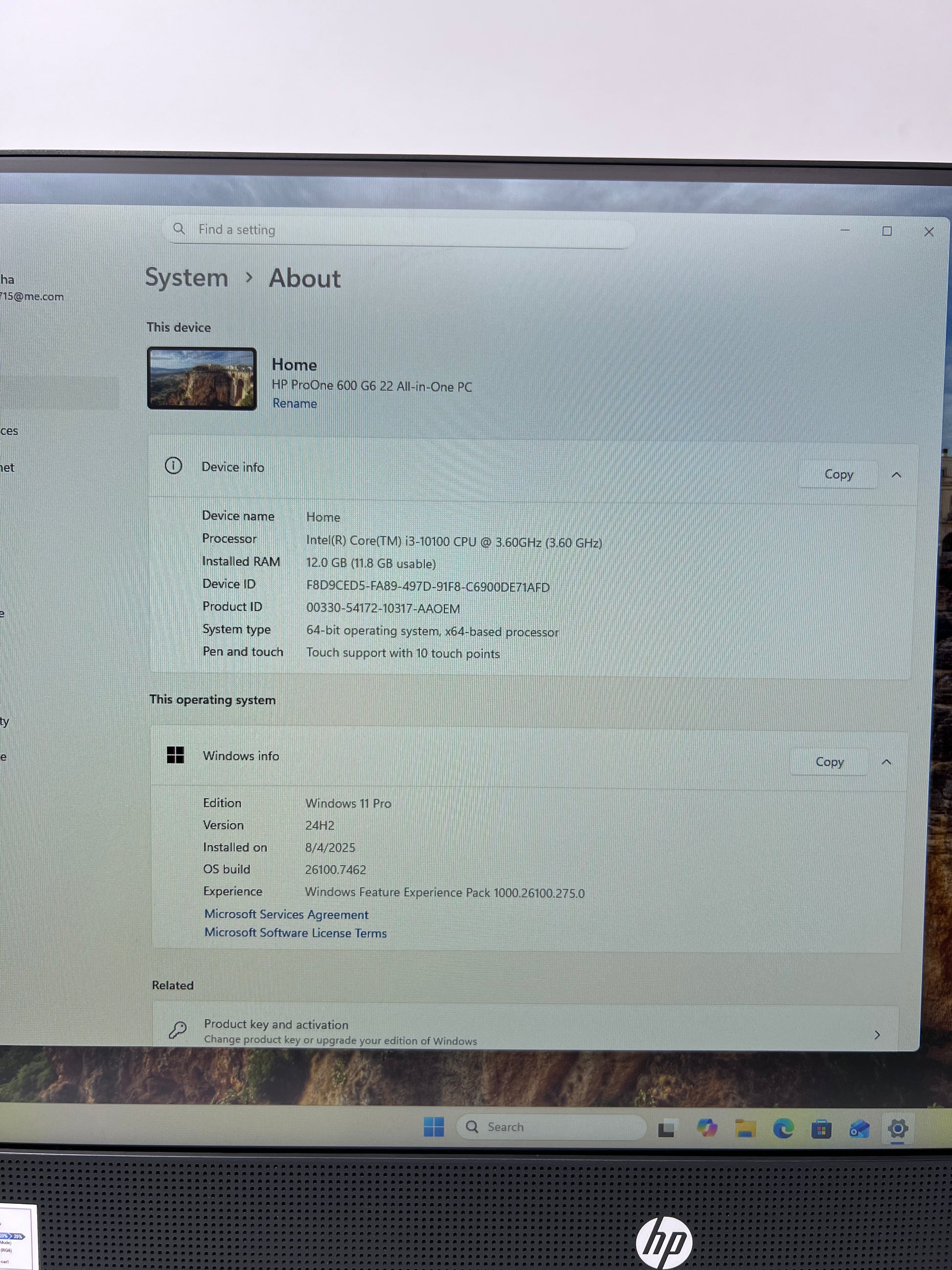The image size is (952, 1270).
Task: Go back to System in breadcrumb
Action: (186, 277)
